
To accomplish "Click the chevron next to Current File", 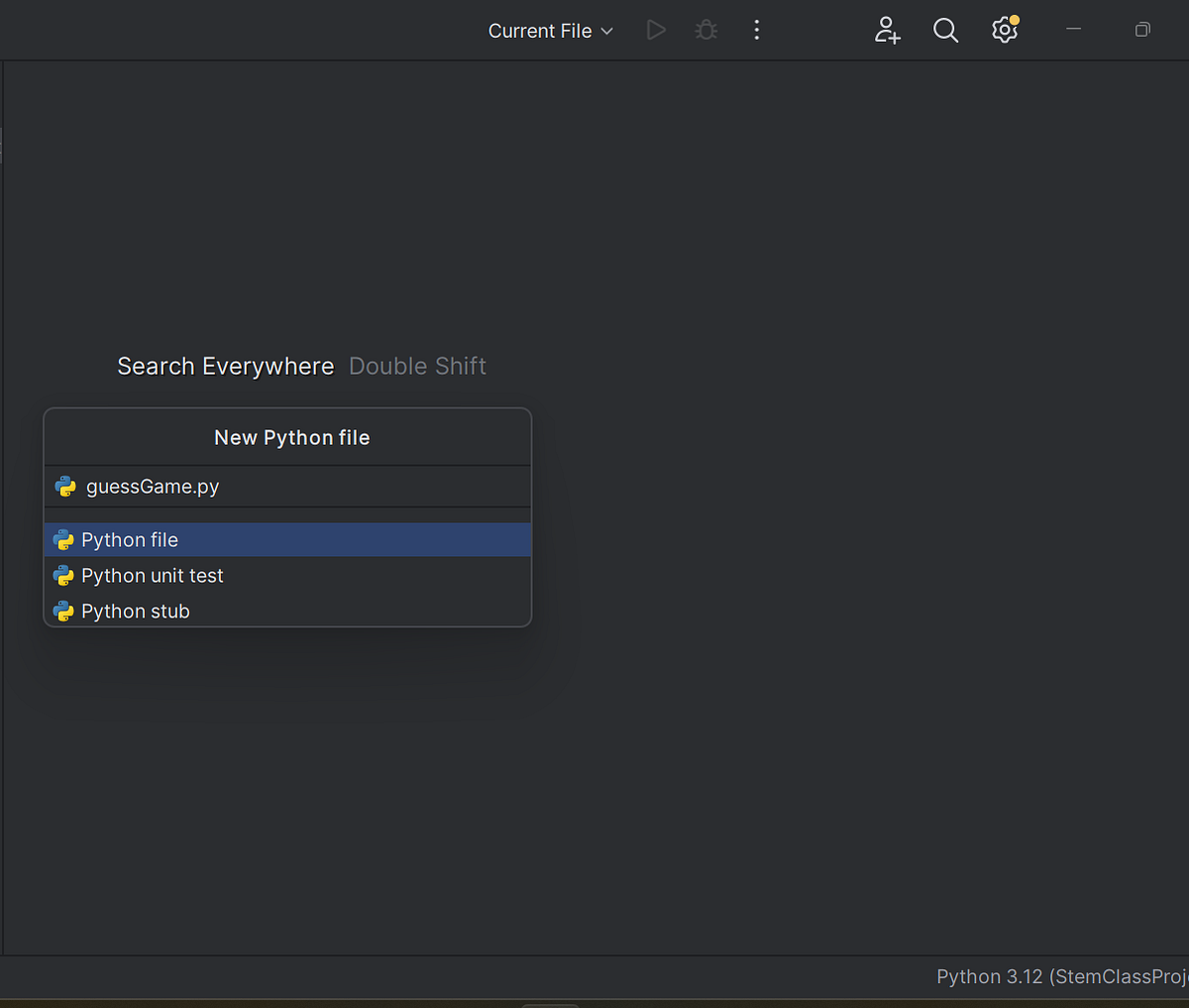I will point(606,30).
